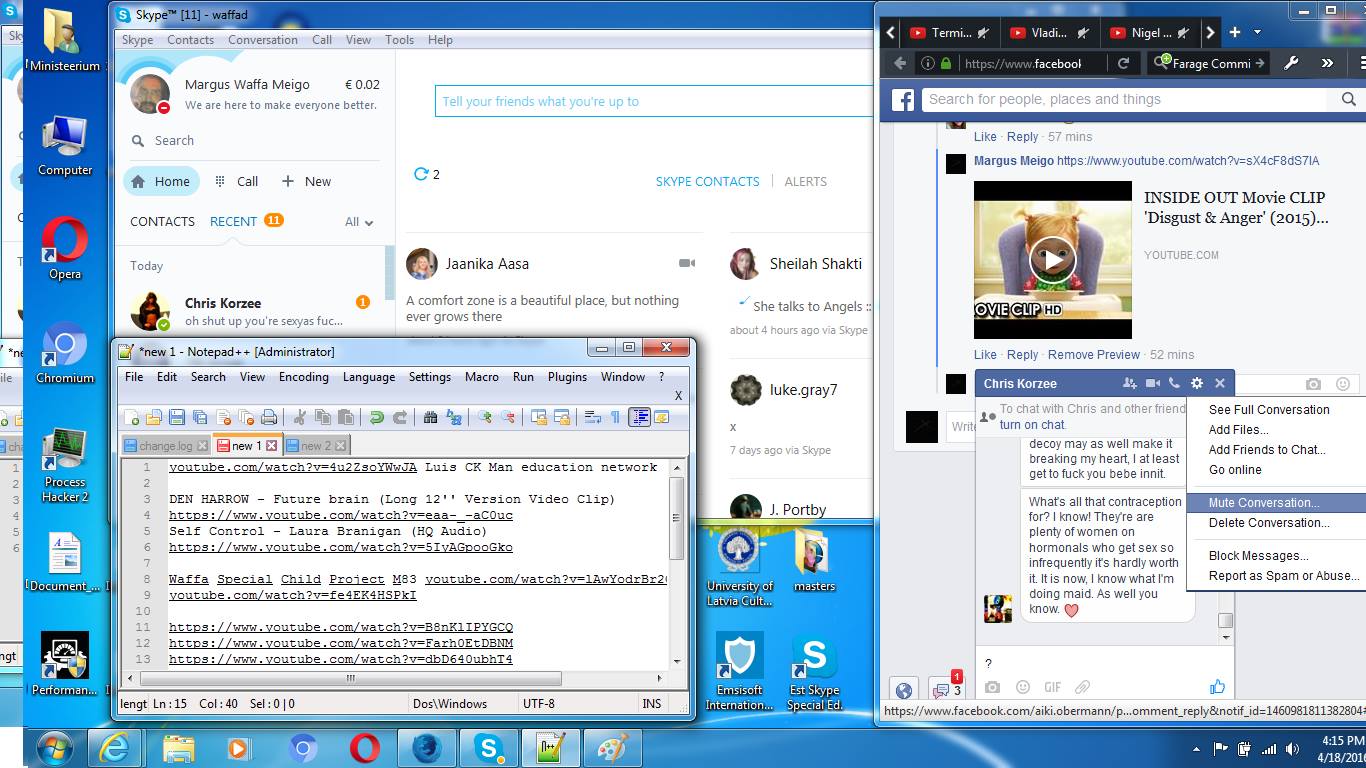Screen dimensions: 1366x768
Task: Click reload button in browser address bar
Action: [1123, 63]
